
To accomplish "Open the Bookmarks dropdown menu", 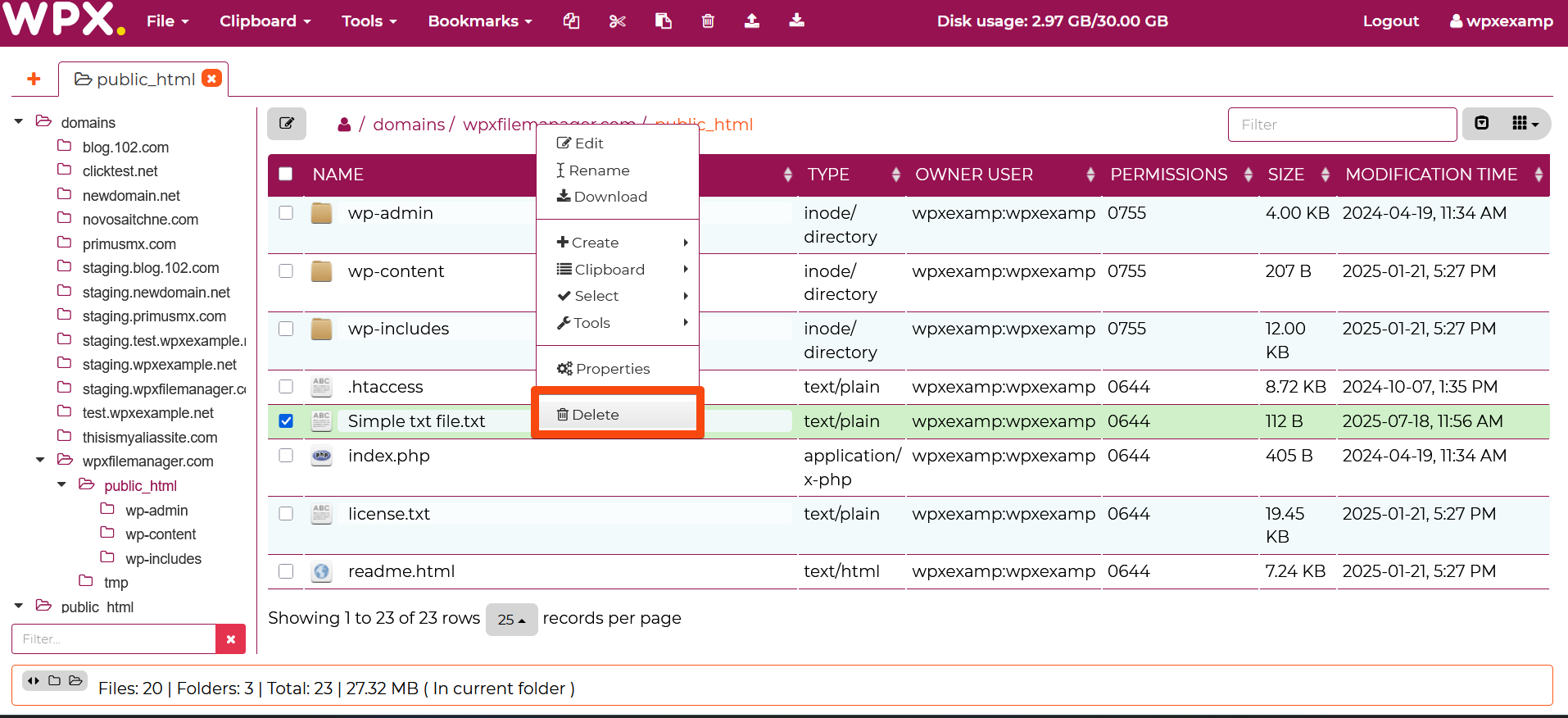I will pos(480,21).
